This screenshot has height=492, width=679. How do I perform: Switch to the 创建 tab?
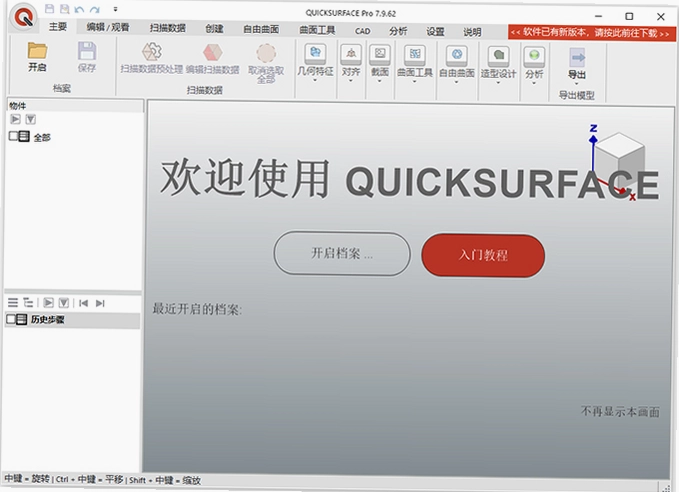pos(214,29)
